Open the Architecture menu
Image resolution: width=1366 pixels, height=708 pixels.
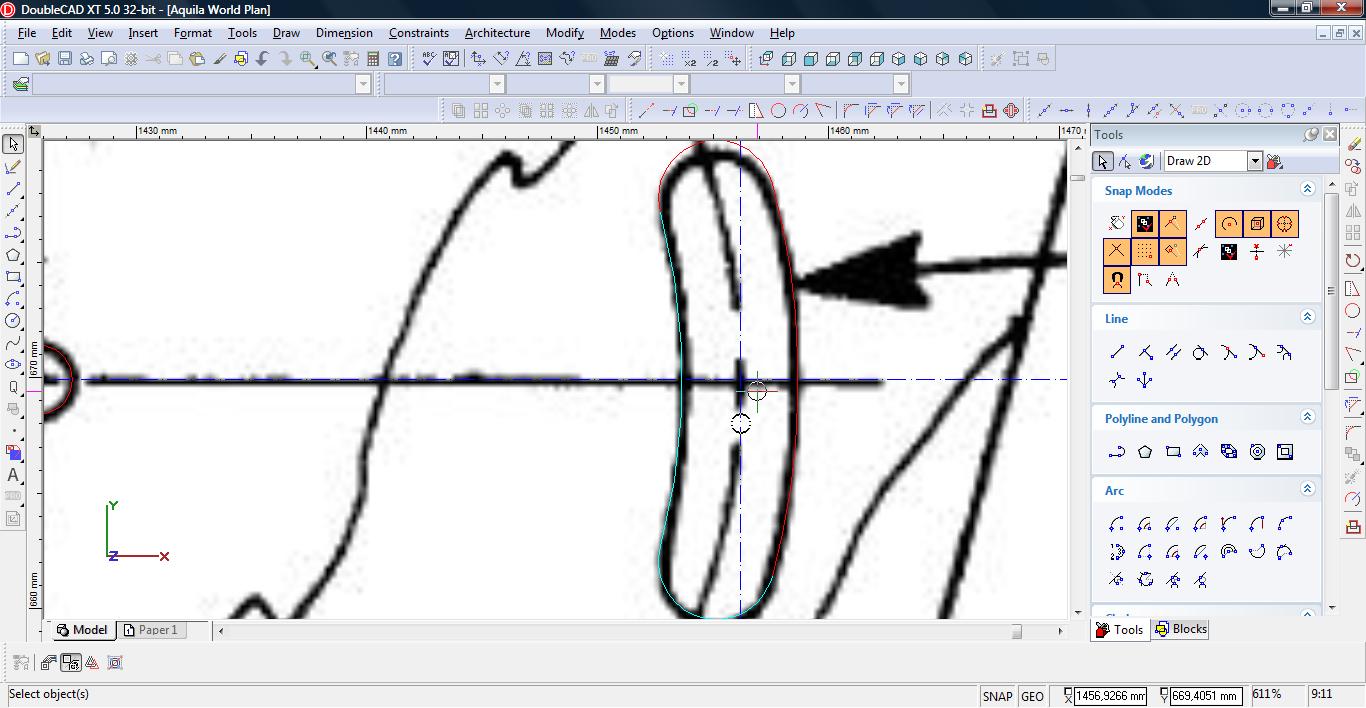click(497, 33)
